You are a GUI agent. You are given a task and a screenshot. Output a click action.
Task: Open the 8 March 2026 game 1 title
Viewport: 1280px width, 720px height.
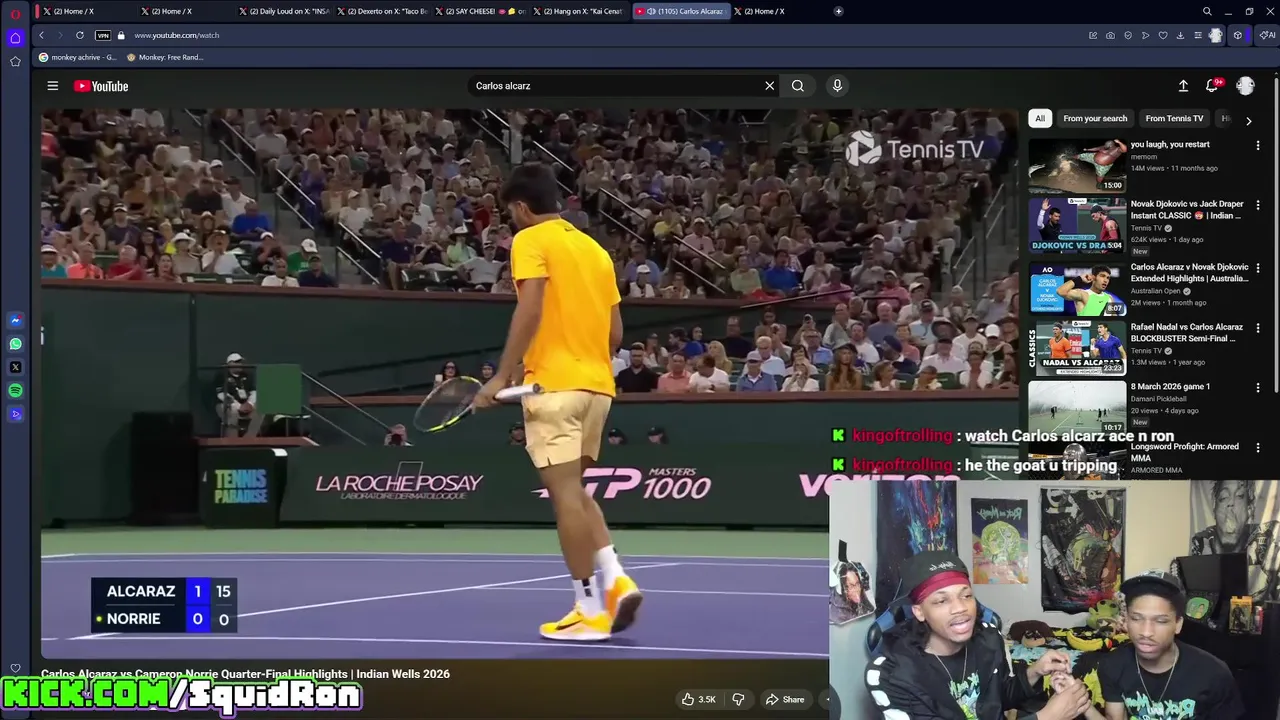(x=1170, y=386)
